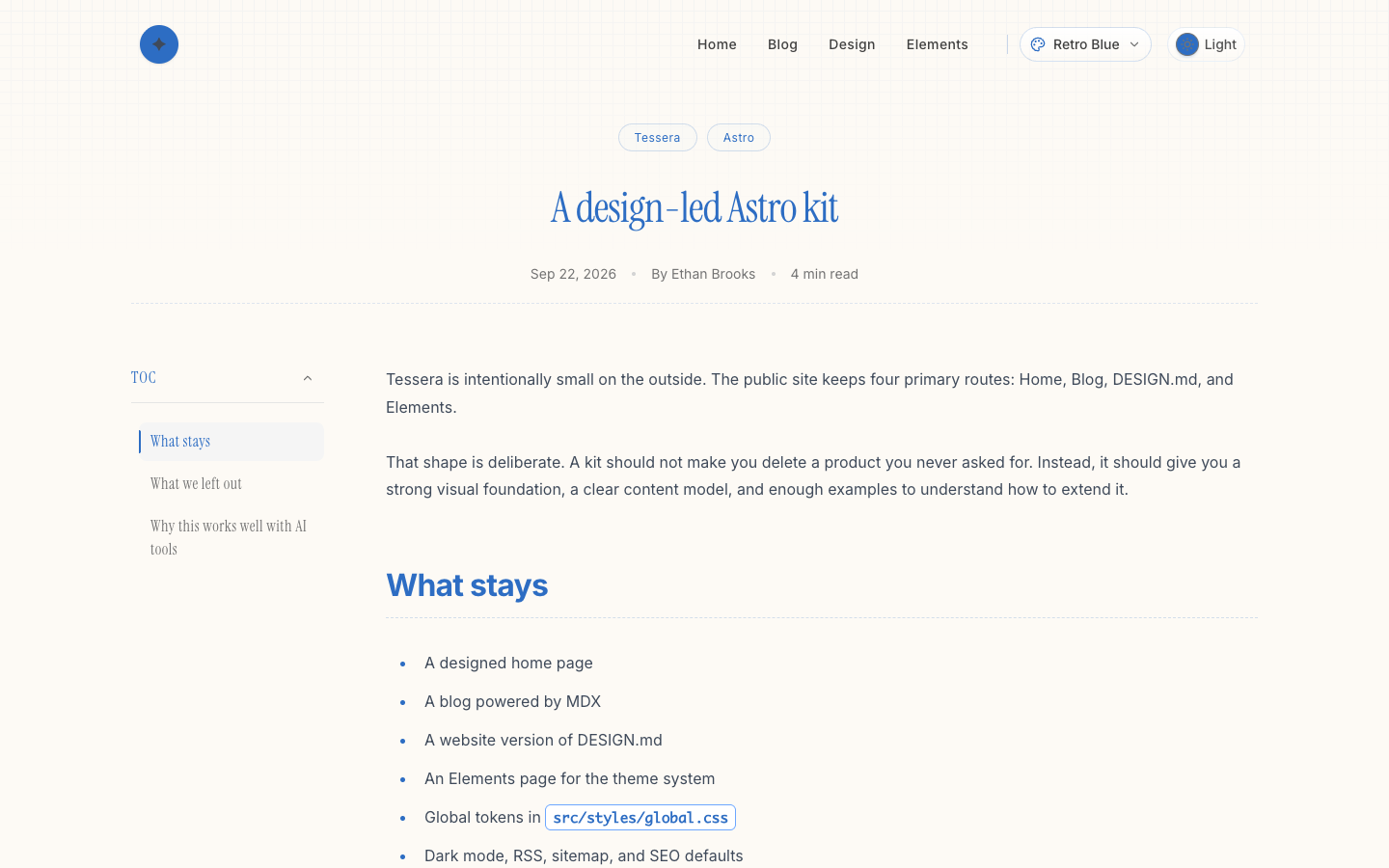Click 'An Elements page for the theme system'

pos(569,779)
